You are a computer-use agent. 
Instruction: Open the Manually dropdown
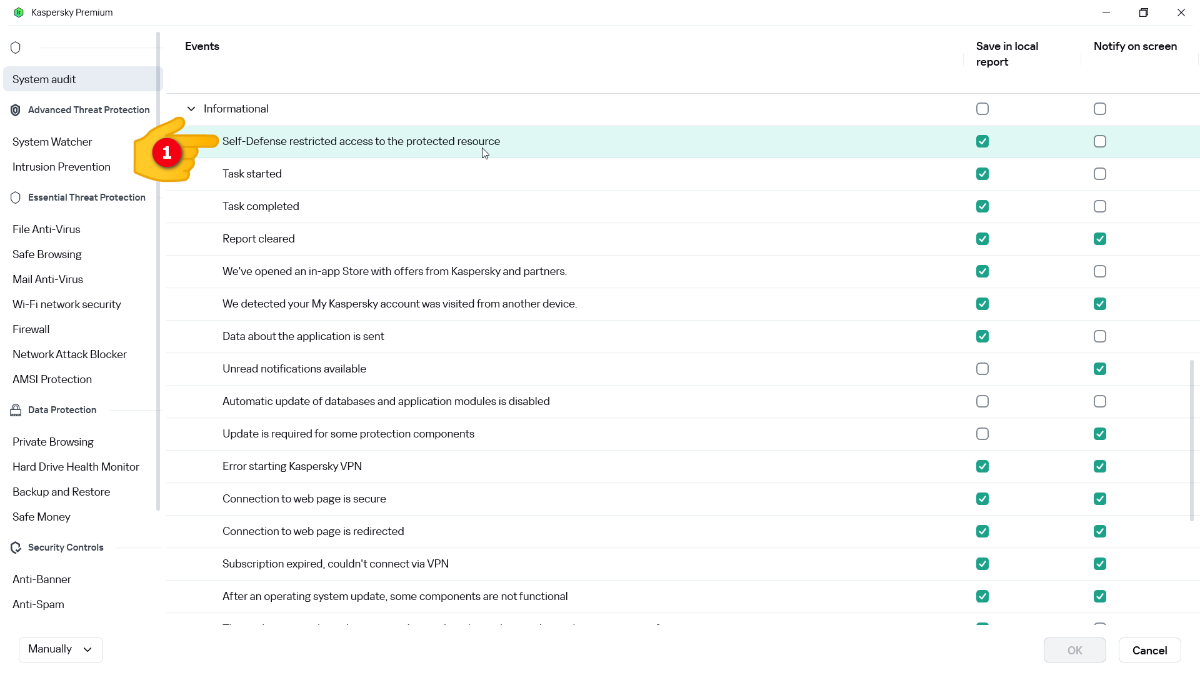[61, 650]
